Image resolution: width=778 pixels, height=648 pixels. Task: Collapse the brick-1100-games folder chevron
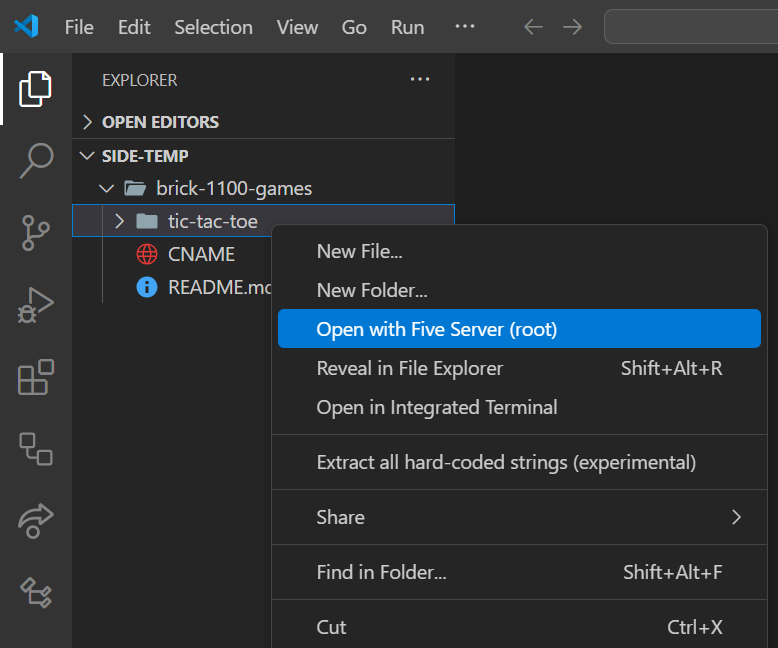click(x=107, y=189)
